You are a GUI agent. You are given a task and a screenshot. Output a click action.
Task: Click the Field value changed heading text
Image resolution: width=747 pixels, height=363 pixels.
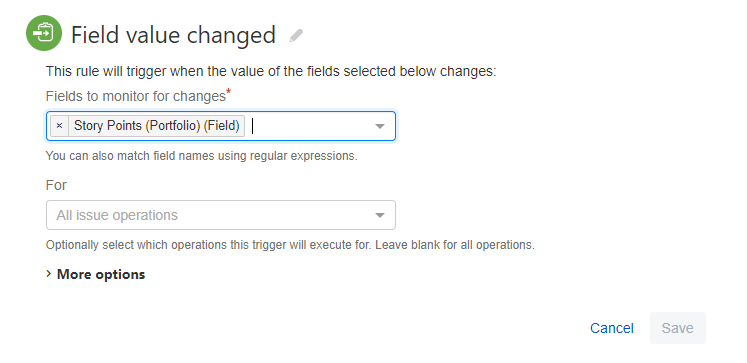173,35
